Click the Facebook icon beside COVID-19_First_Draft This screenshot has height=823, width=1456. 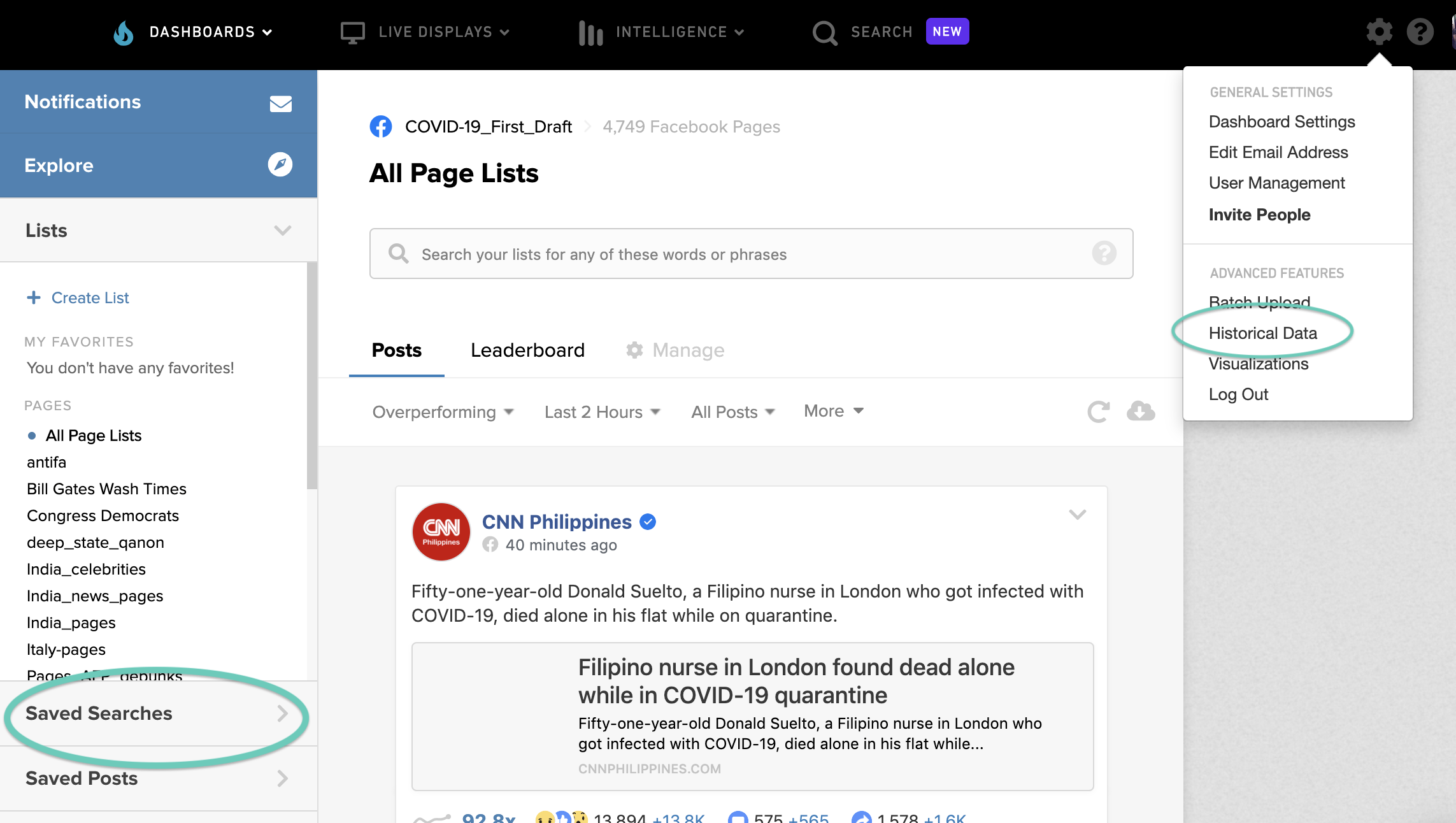click(381, 127)
